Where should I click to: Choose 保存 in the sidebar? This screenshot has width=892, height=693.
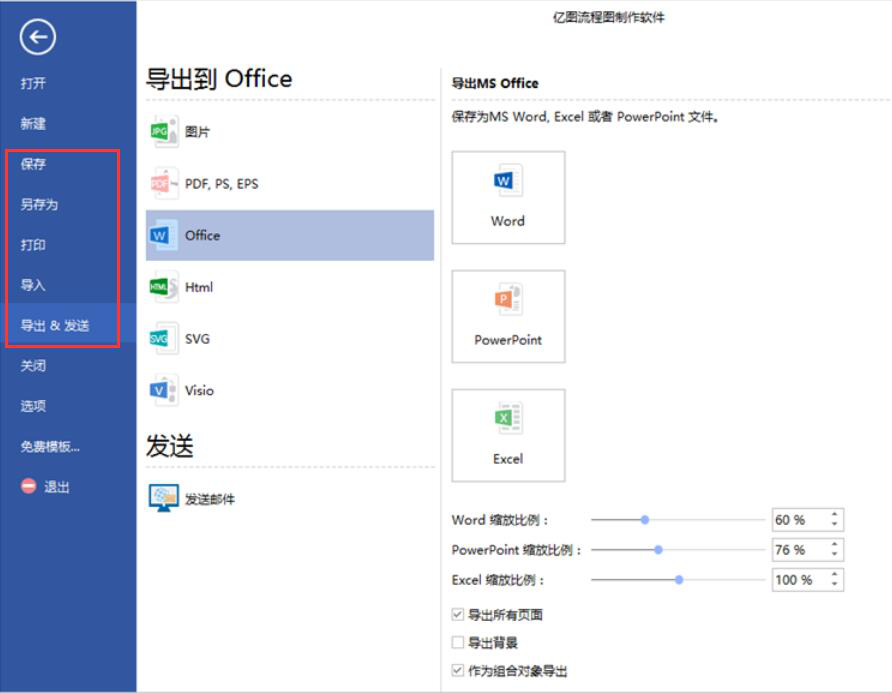pos(33,164)
